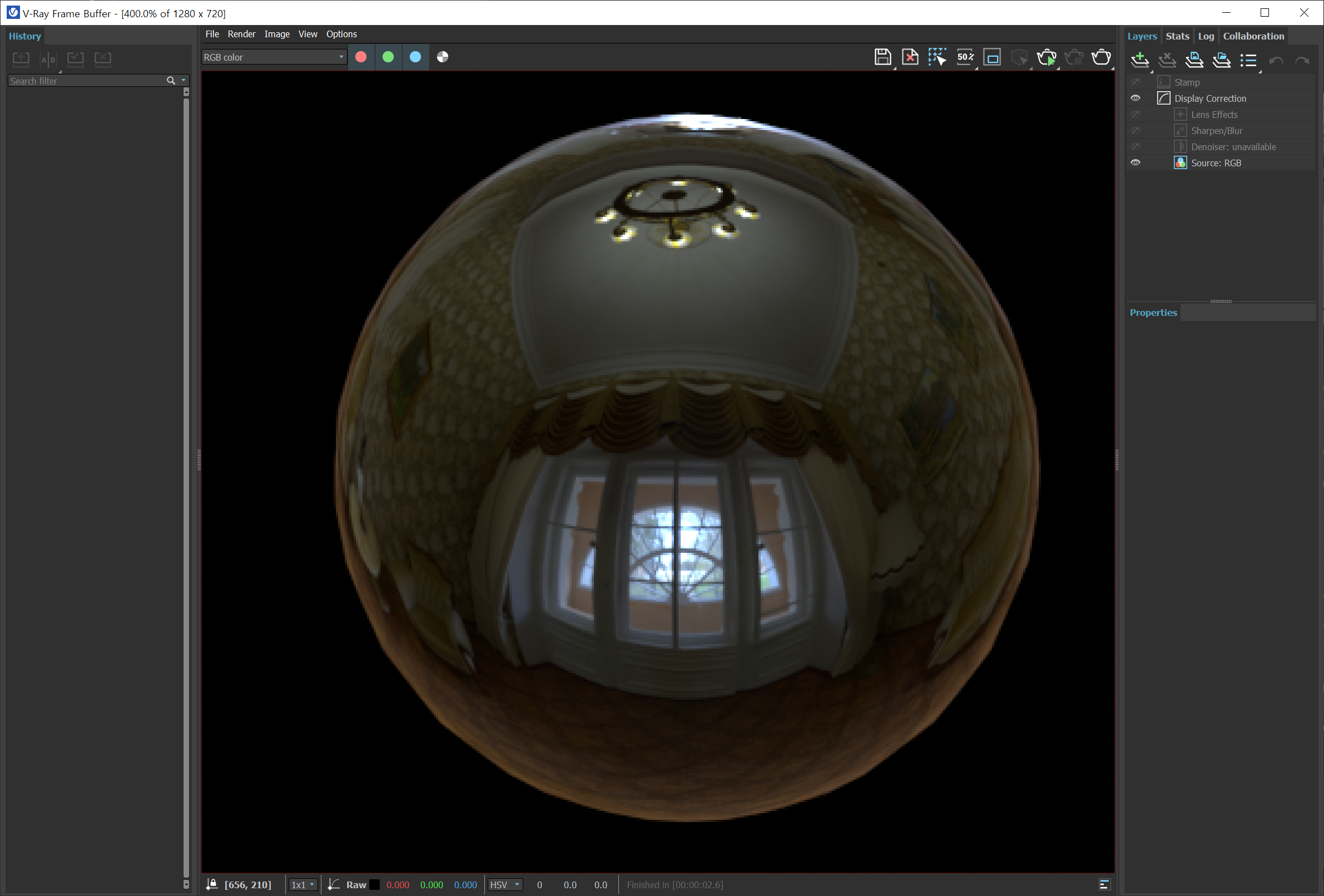Click the 50% test resolution icon
1324x896 pixels.
[x=965, y=57]
